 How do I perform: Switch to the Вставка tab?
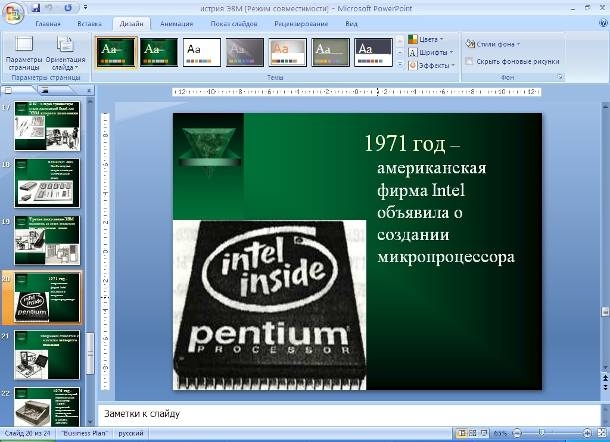click(x=89, y=24)
